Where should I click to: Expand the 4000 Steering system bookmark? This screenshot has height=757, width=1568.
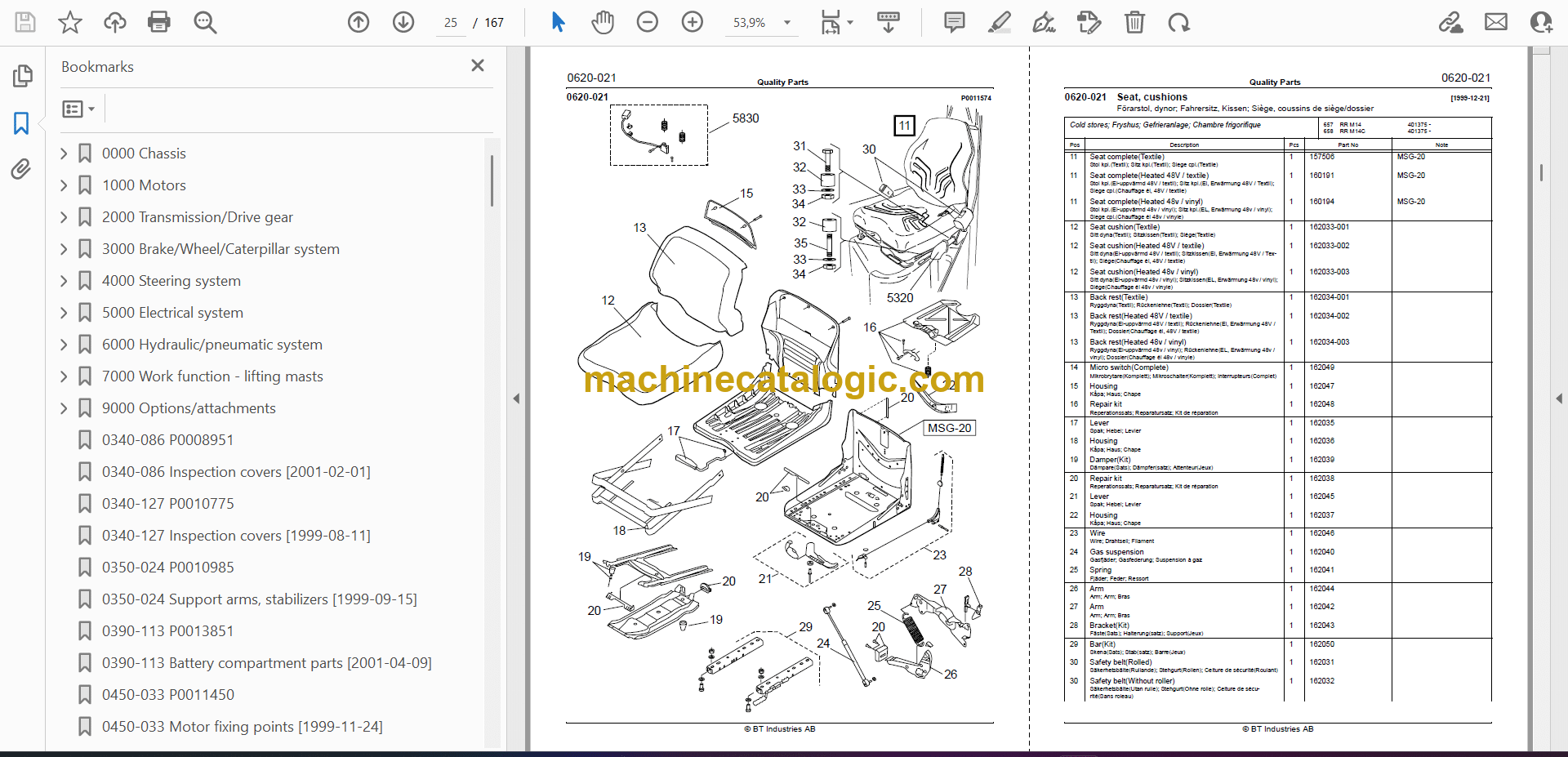point(64,281)
